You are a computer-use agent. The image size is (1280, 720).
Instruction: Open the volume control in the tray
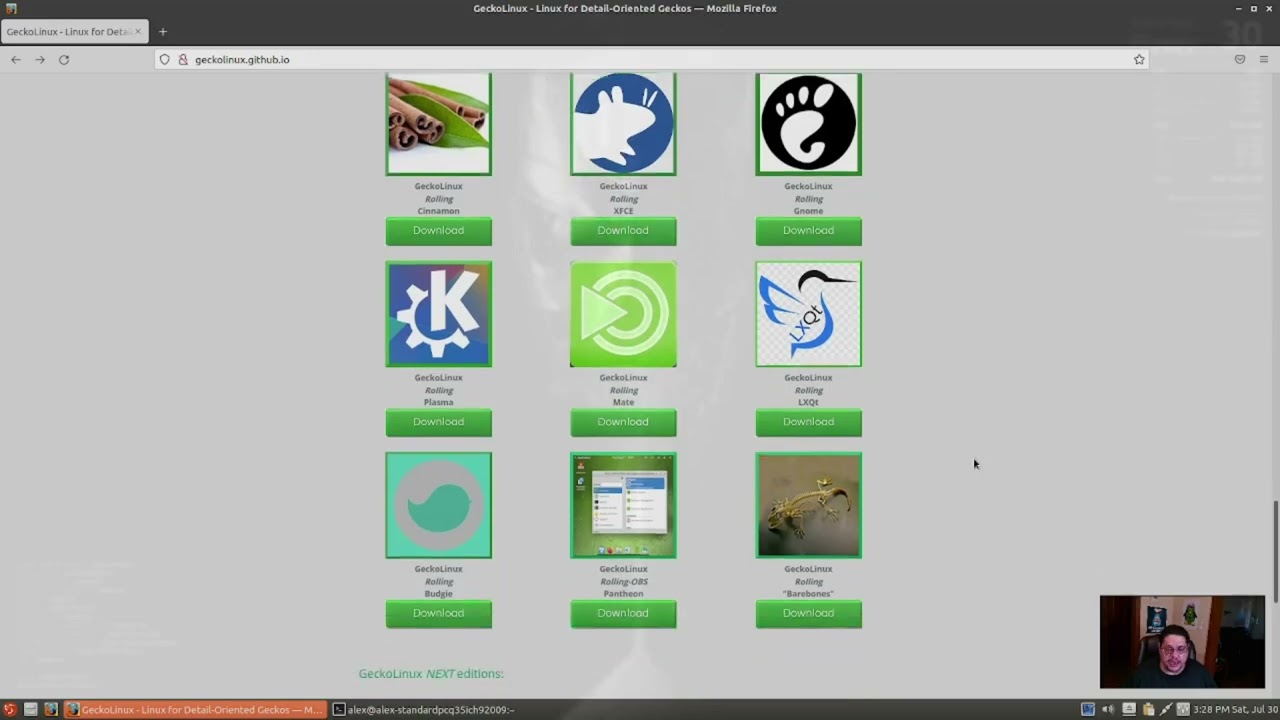tap(1108, 710)
